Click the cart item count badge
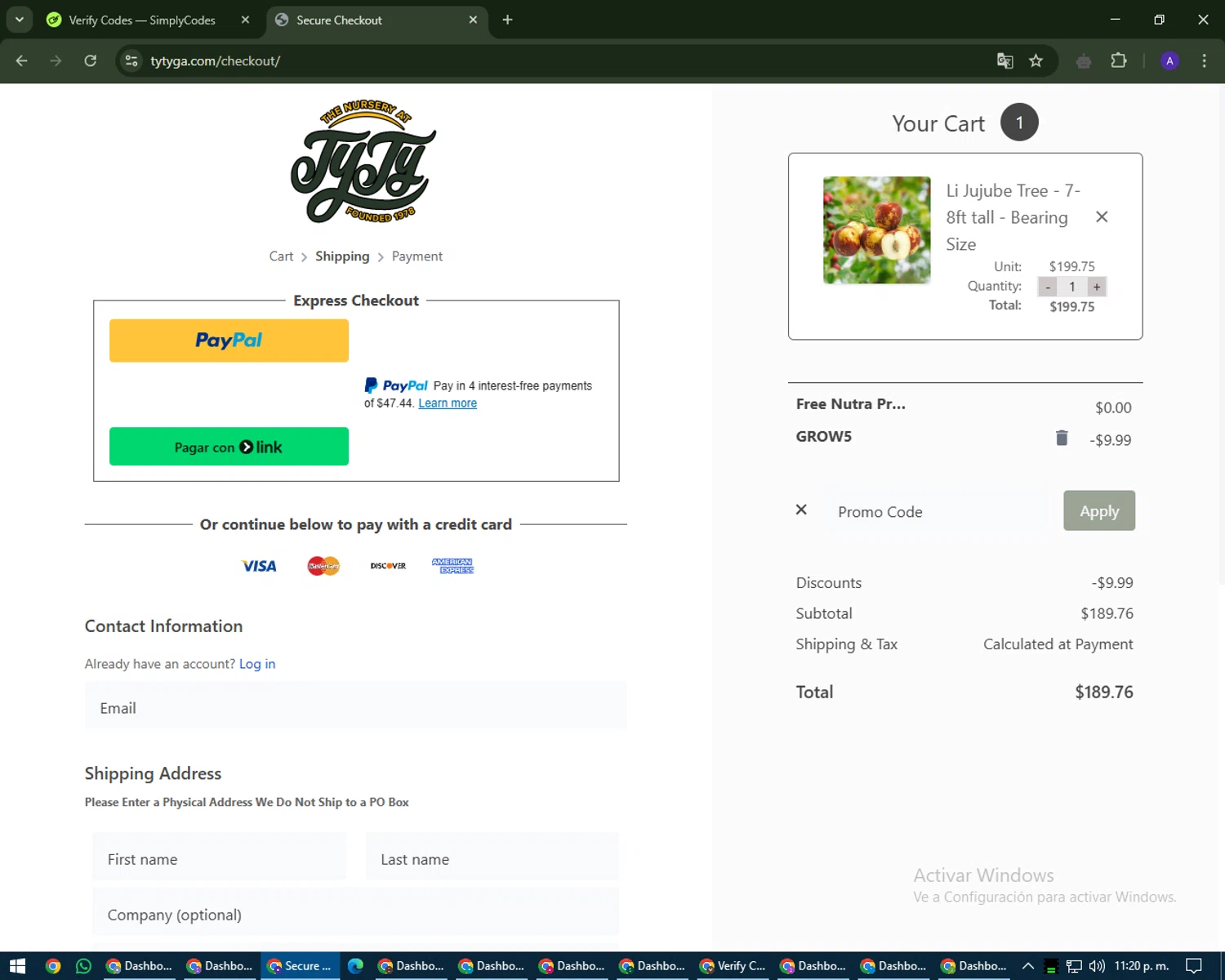Screen dimensions: 1225x980 click(x=1019, y=122)
